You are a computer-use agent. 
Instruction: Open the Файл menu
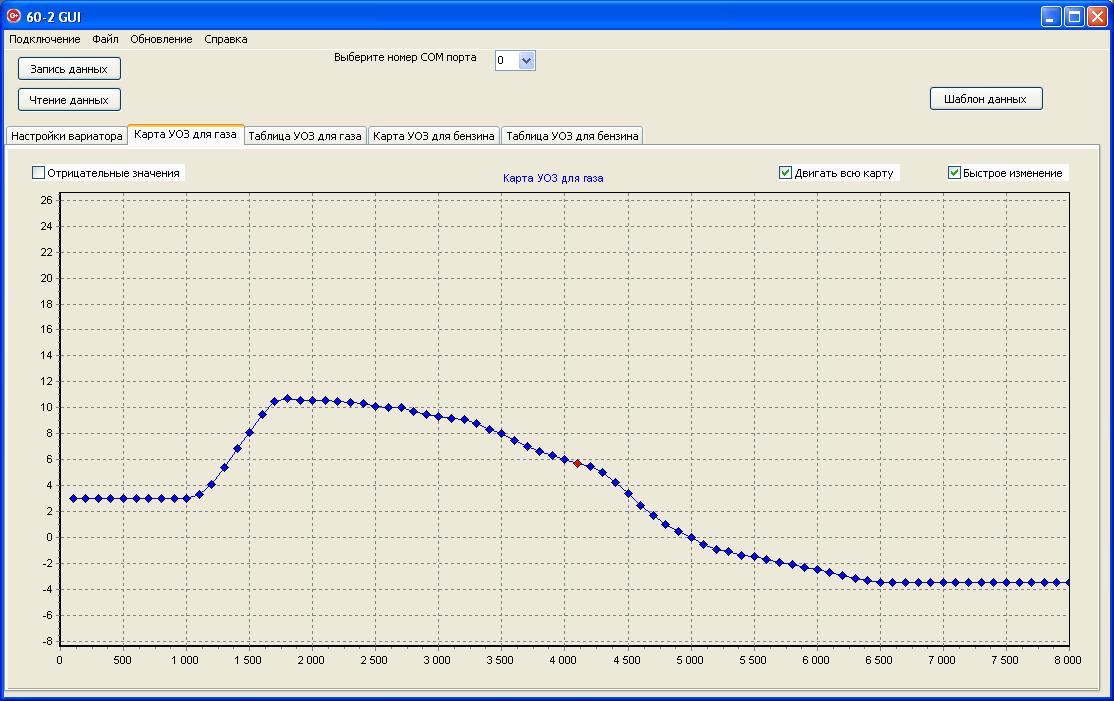pos(105,39)
